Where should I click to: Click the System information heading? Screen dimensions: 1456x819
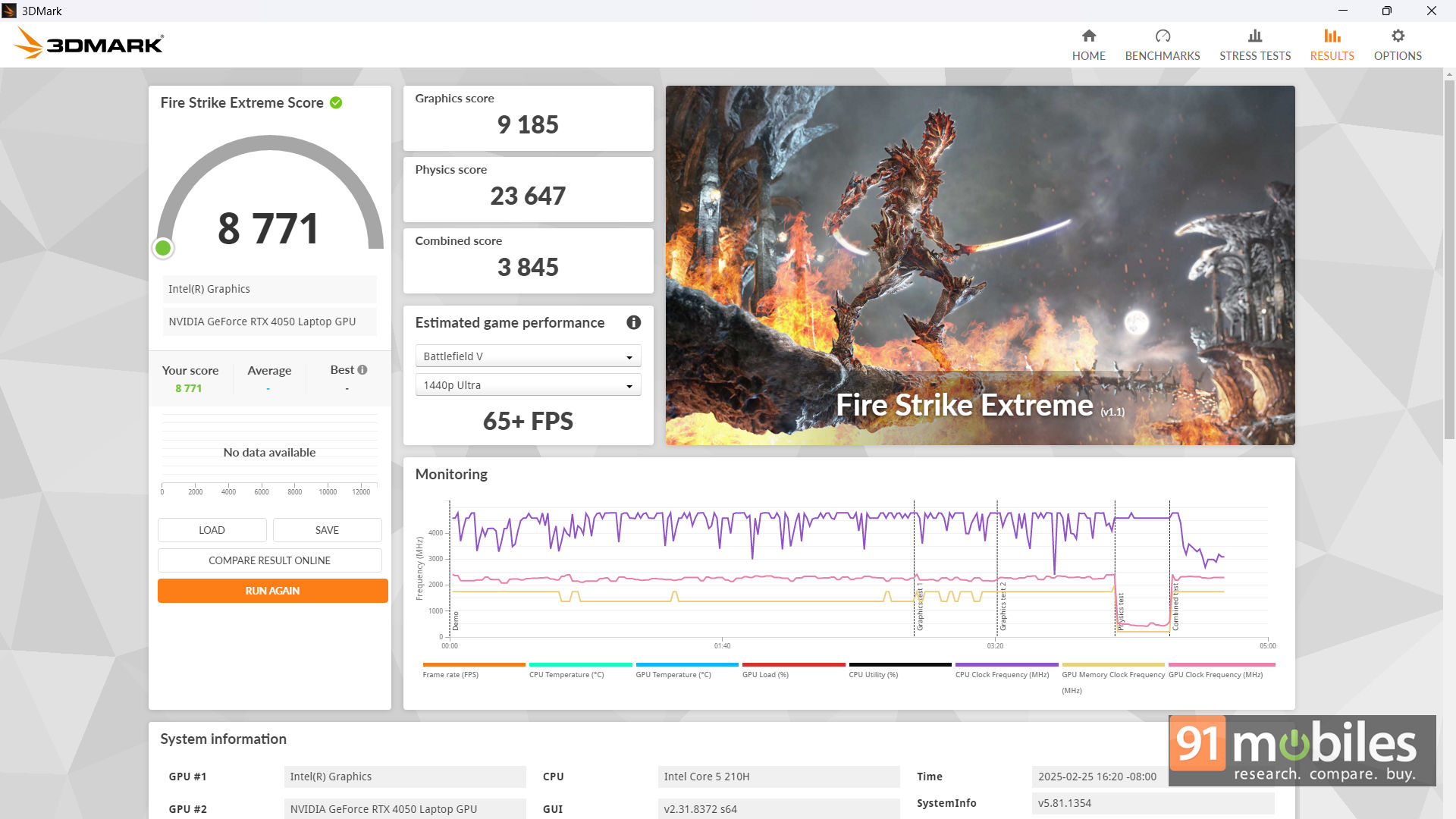(x=223, y=739)
